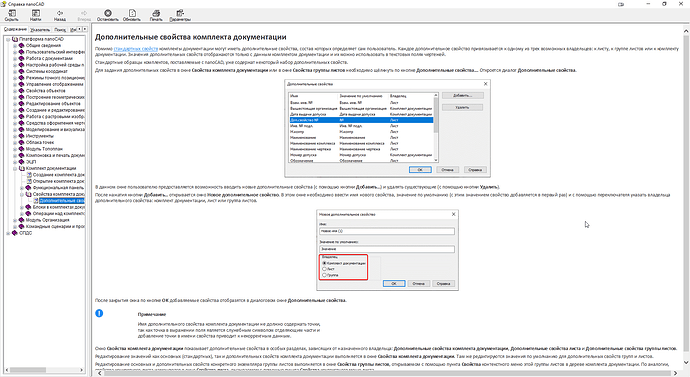
Task: Click the contents tree horizontal scrollbar thumb
Action: [x=28, y=370]
